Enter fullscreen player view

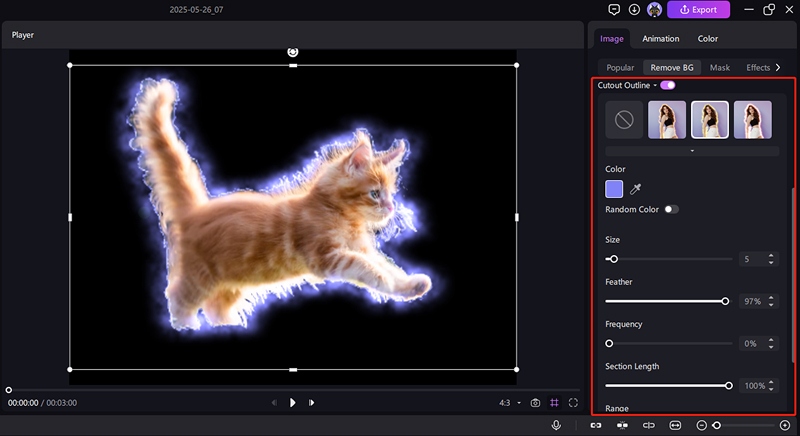[x=574, y=403]
